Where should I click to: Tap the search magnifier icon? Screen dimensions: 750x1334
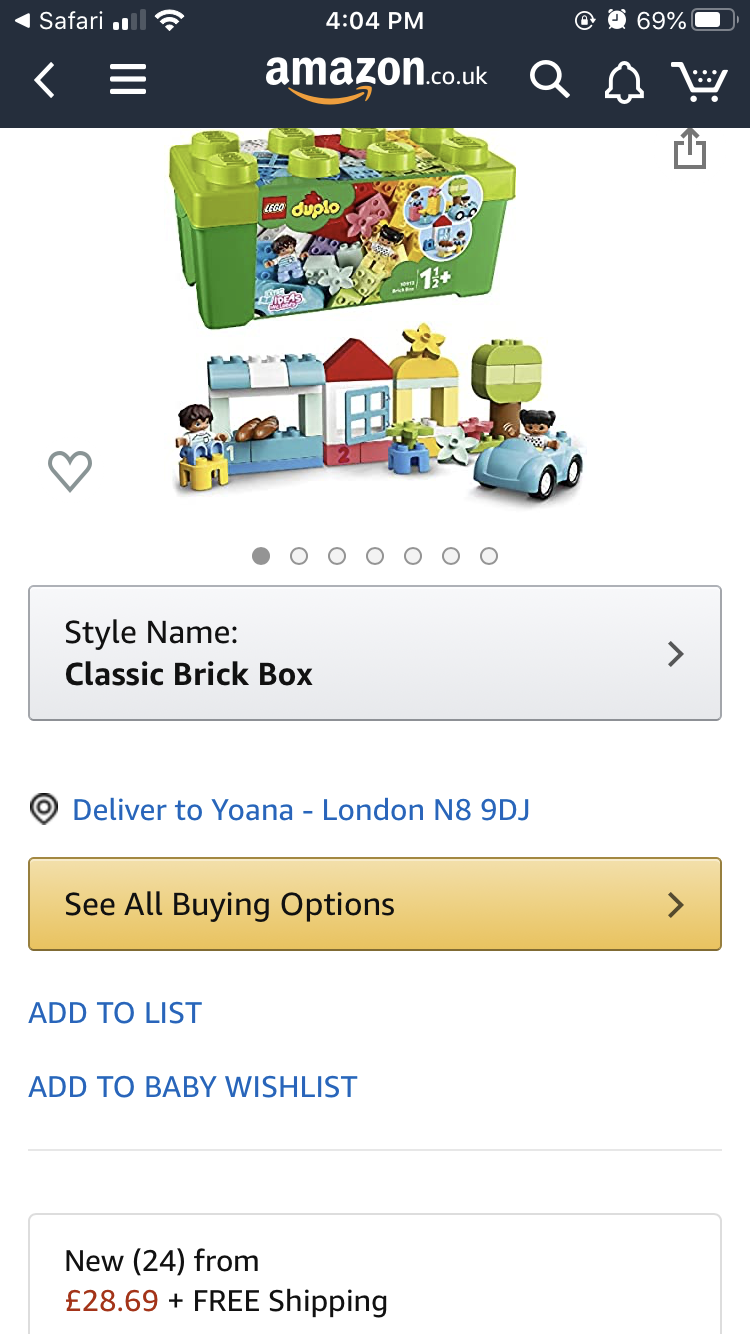pos(549,79)
